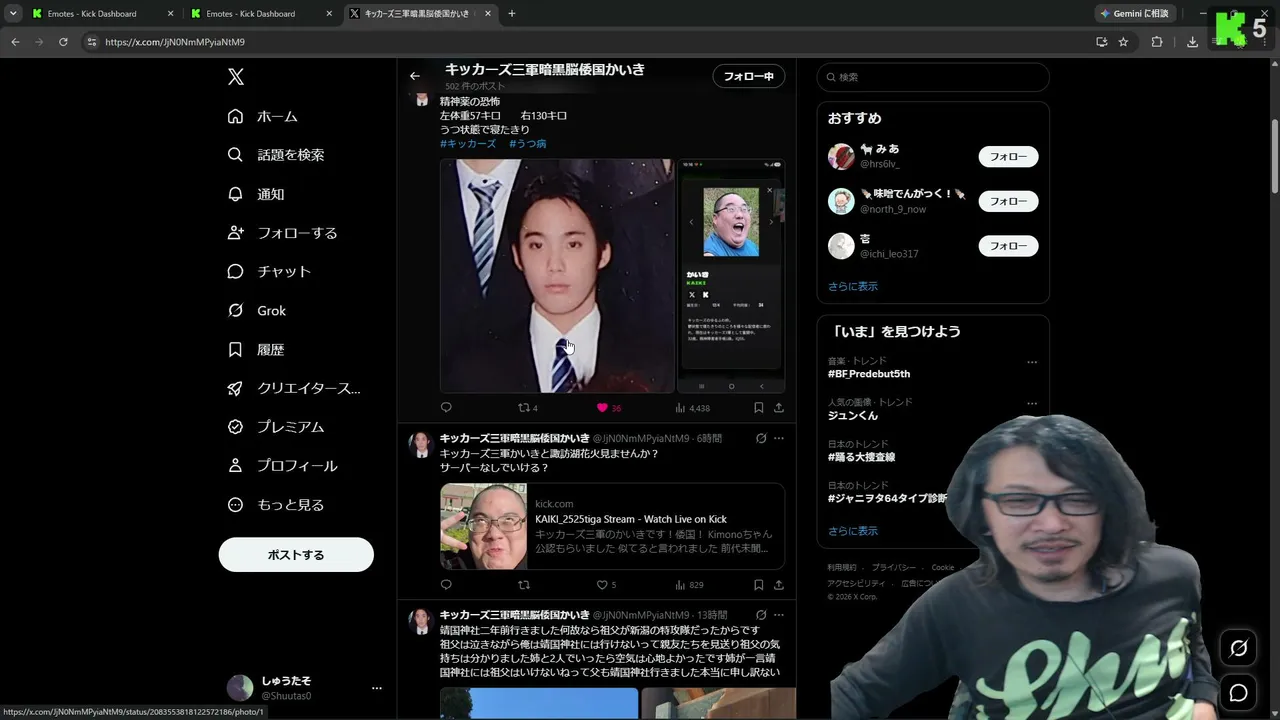Reload the page
1280x720 pixels.
click(63, 42)
